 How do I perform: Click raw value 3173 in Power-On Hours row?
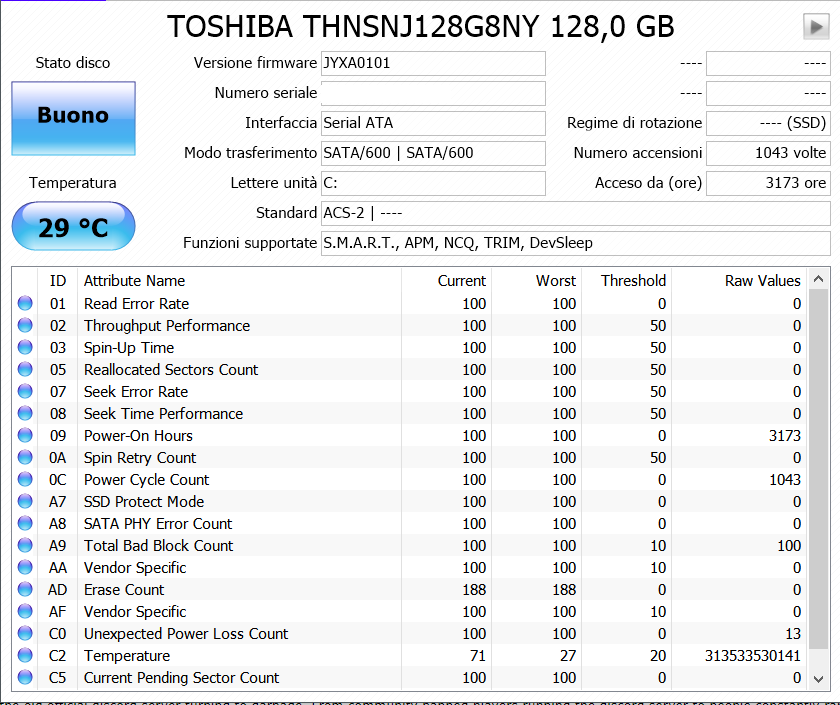pyautogui.click(x=785, y=436)
